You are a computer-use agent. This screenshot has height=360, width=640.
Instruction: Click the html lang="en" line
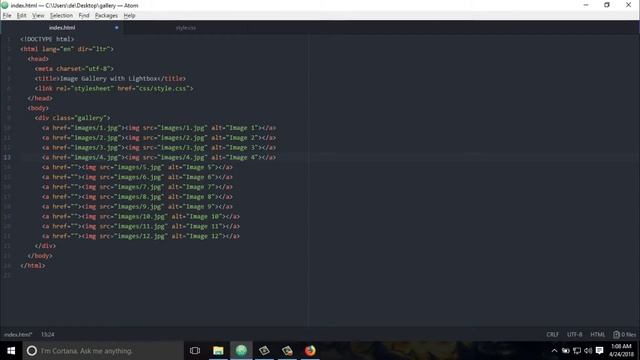point(67,49)
